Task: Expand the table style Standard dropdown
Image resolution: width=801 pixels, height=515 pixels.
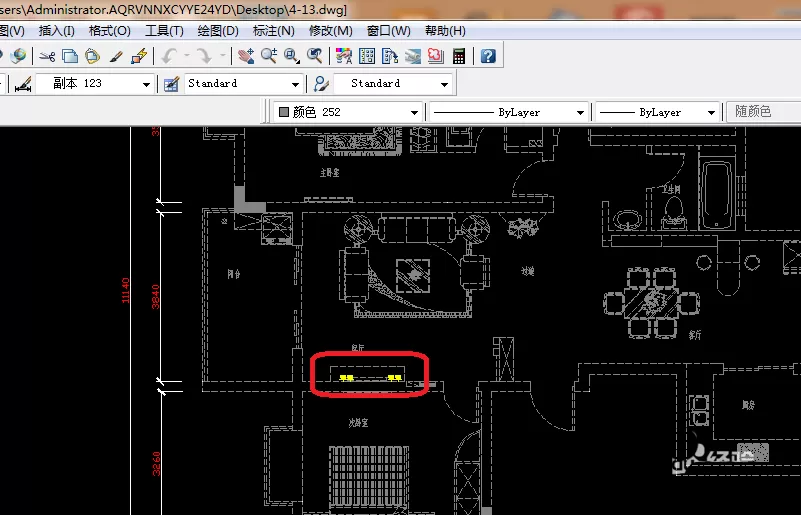Action: point(295,84)
